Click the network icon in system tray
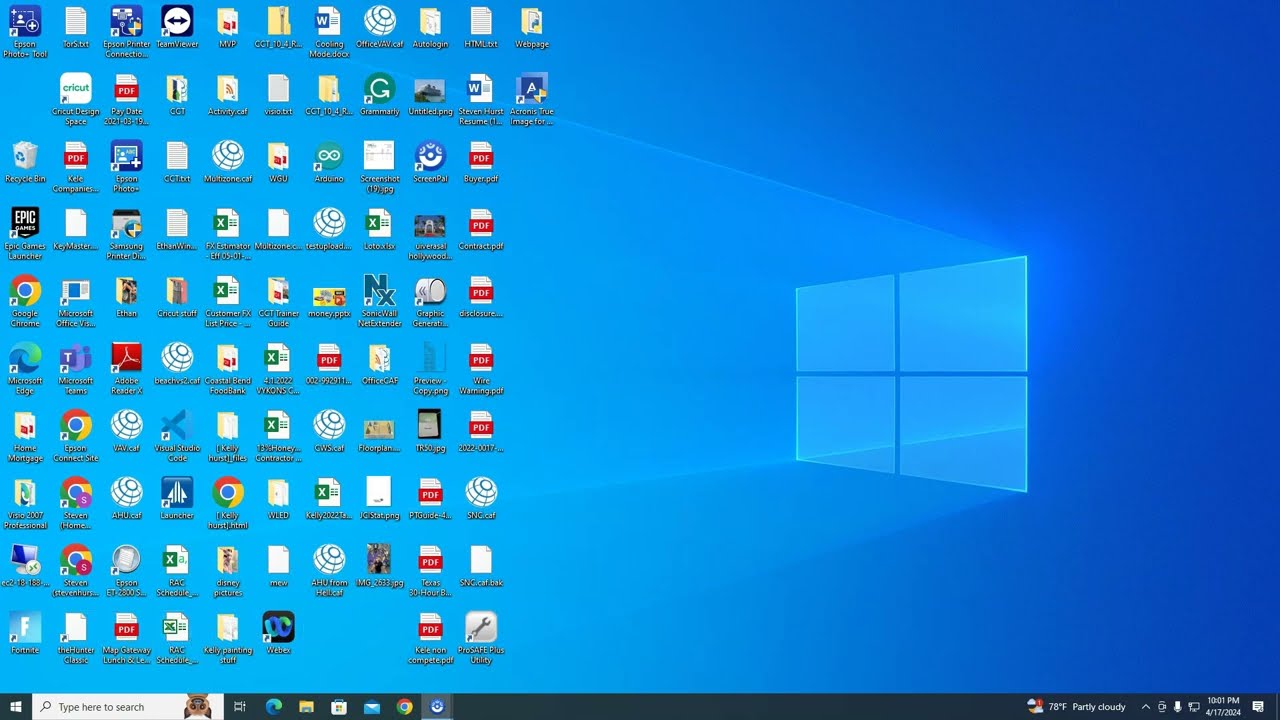Viewport: 1280px width, 720px height. [x=1194, y=707]
